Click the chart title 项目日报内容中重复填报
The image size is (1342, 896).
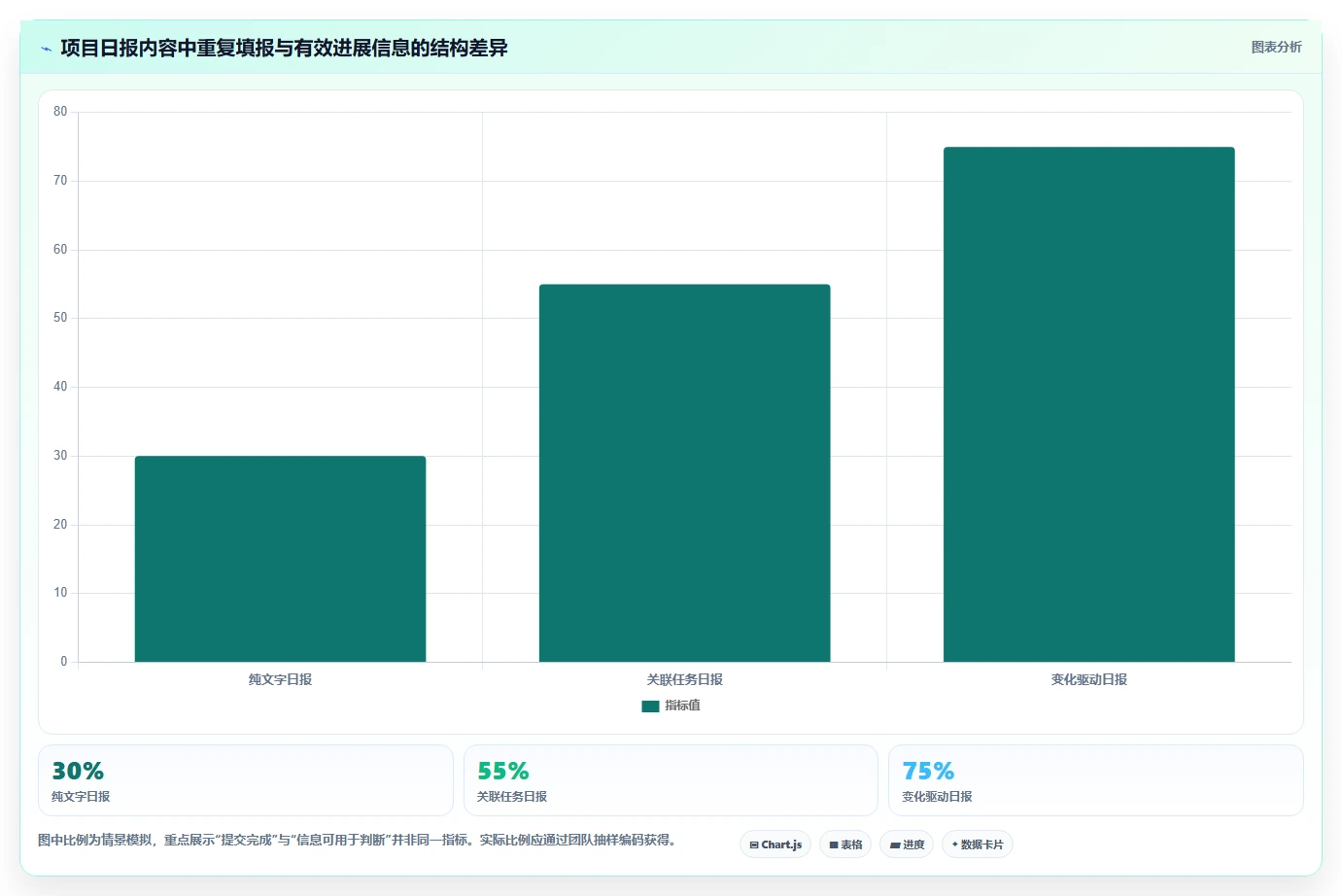284,48
